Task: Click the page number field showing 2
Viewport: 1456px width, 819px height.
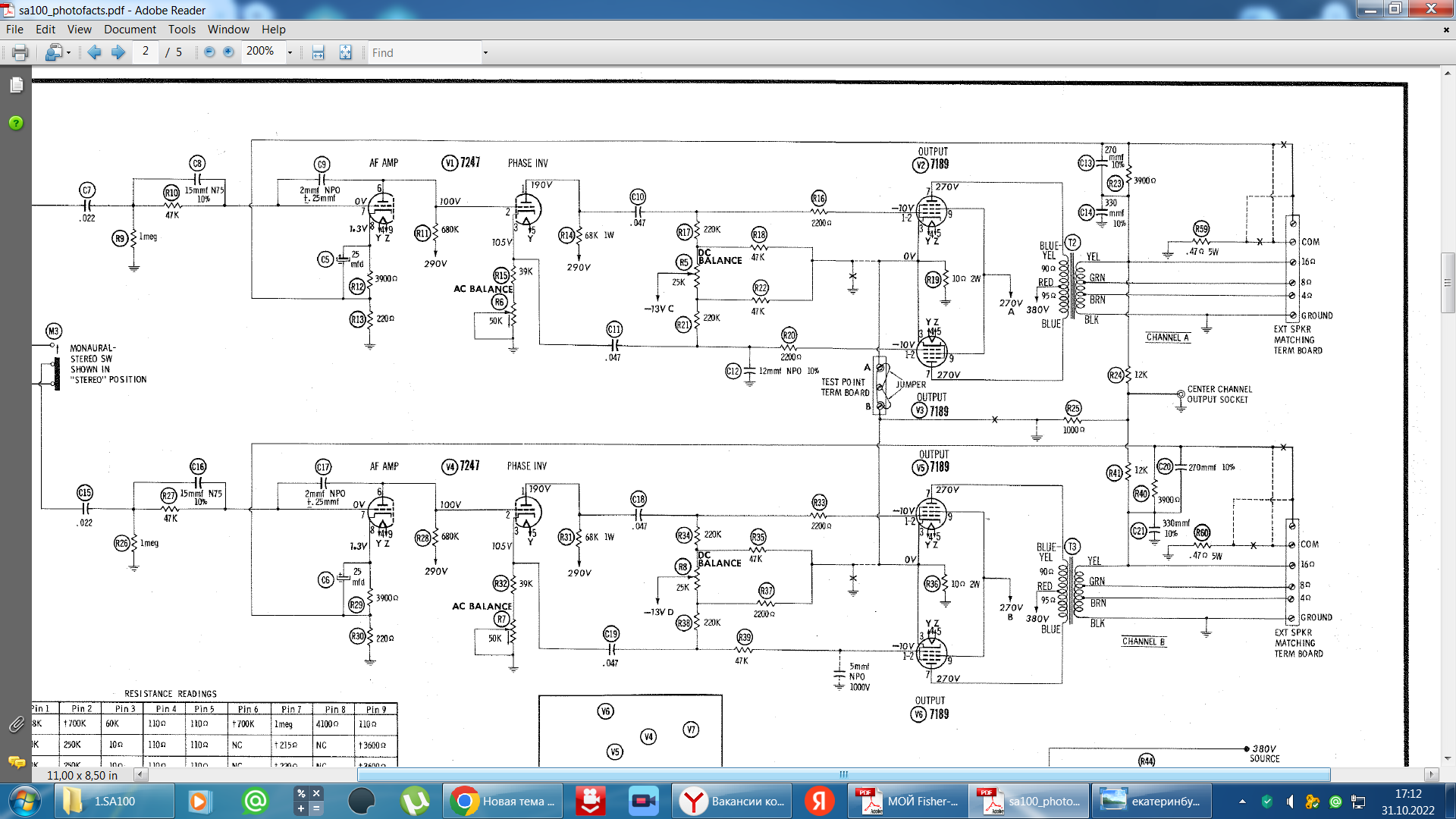Action: [x=145, y=52]
